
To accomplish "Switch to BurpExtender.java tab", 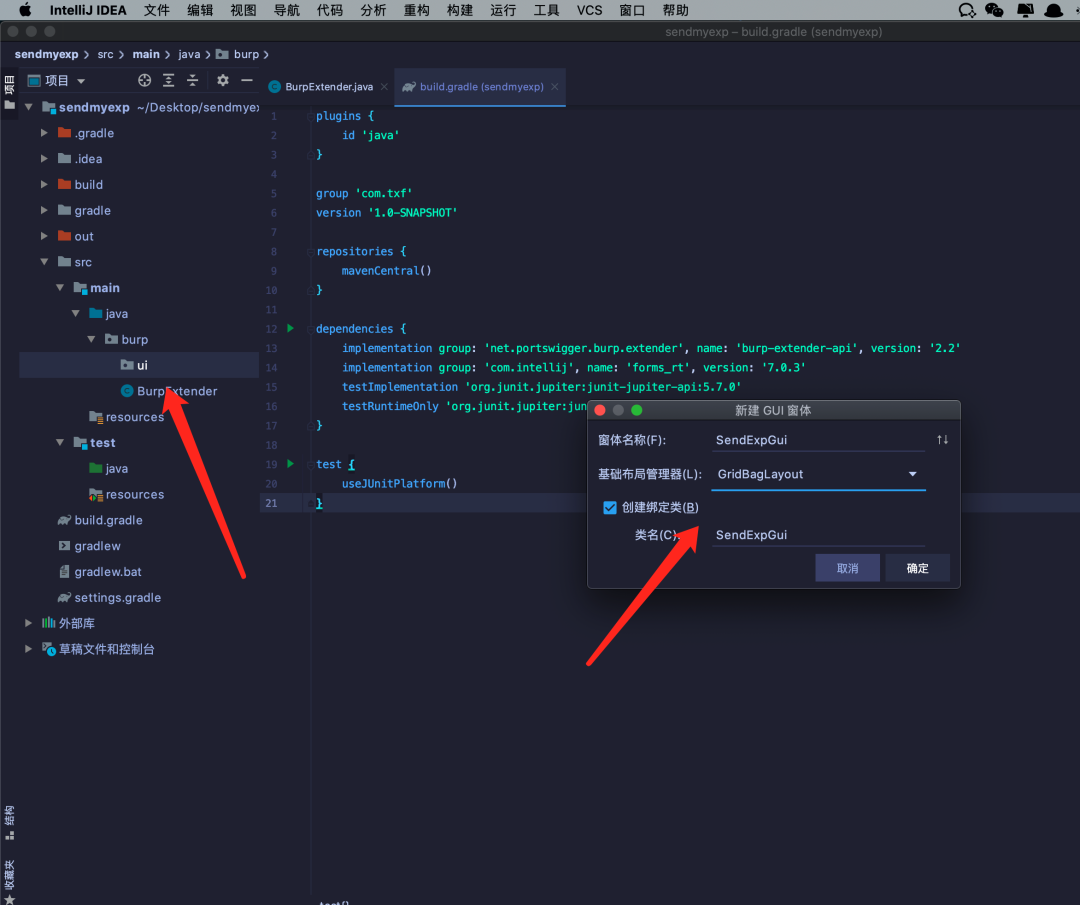I will pyautogui.click(x=329, y=87).
